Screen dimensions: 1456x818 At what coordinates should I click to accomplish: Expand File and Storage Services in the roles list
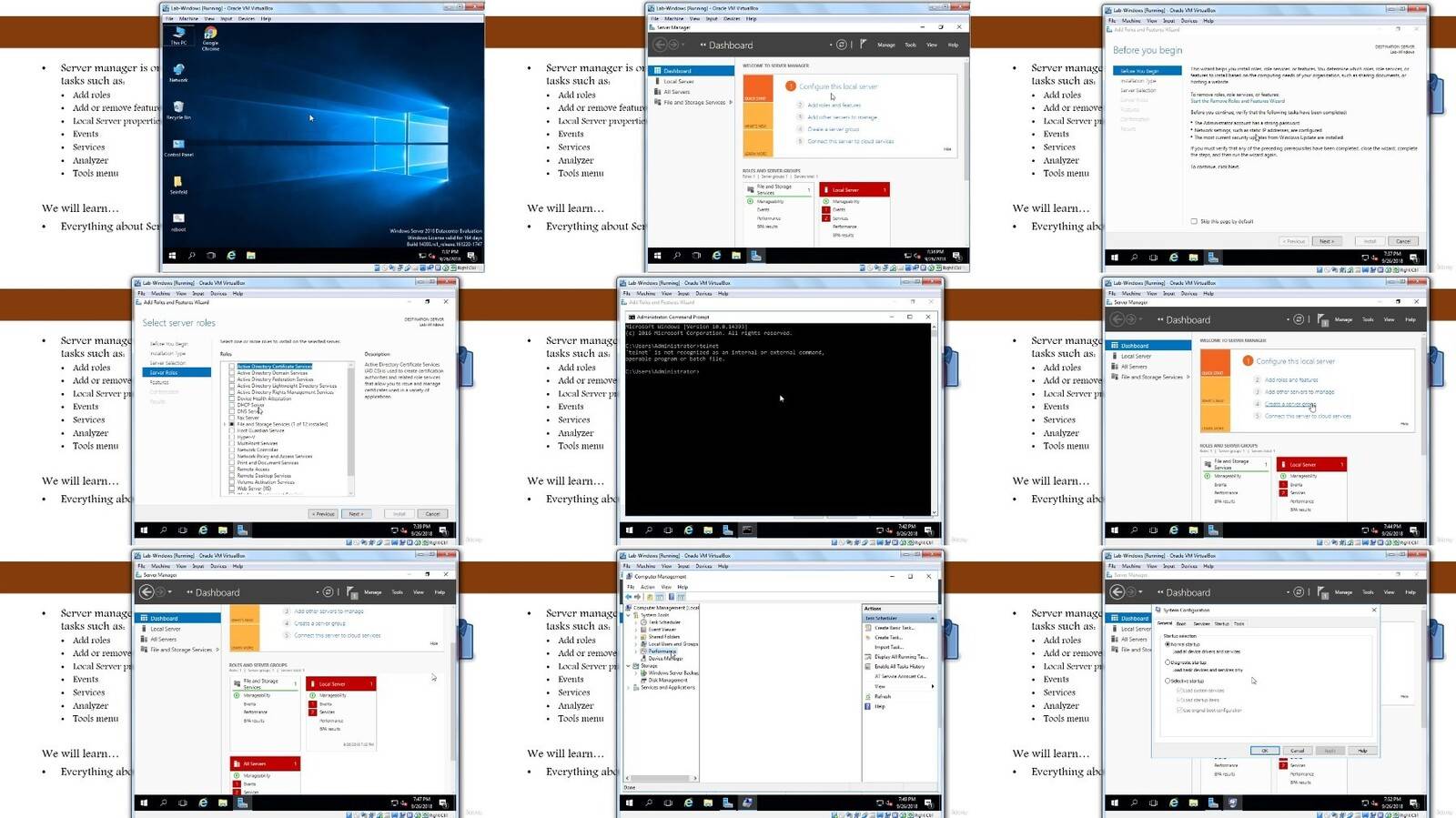pyautogui.click(x=225, y=424)
